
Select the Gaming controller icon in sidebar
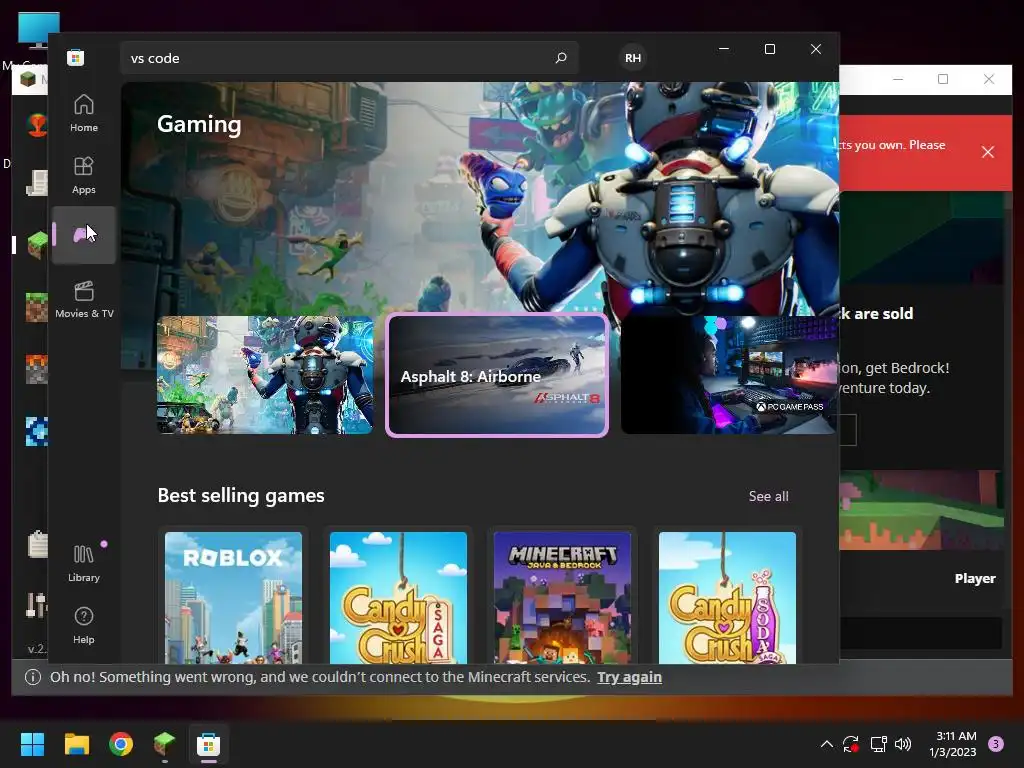coord(84,234)
